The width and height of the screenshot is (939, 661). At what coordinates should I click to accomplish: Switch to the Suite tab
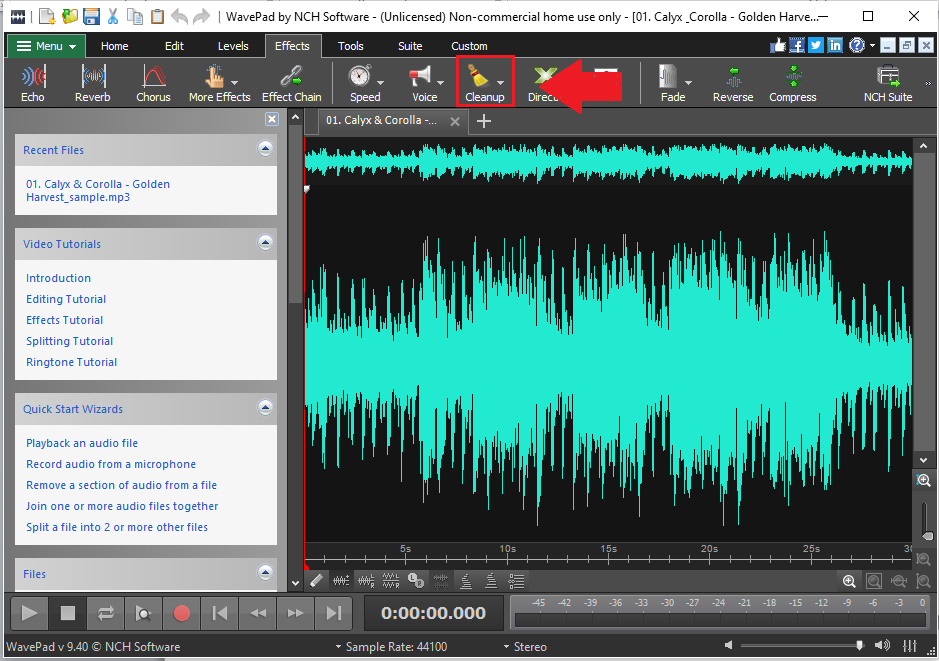pos(410,46)
